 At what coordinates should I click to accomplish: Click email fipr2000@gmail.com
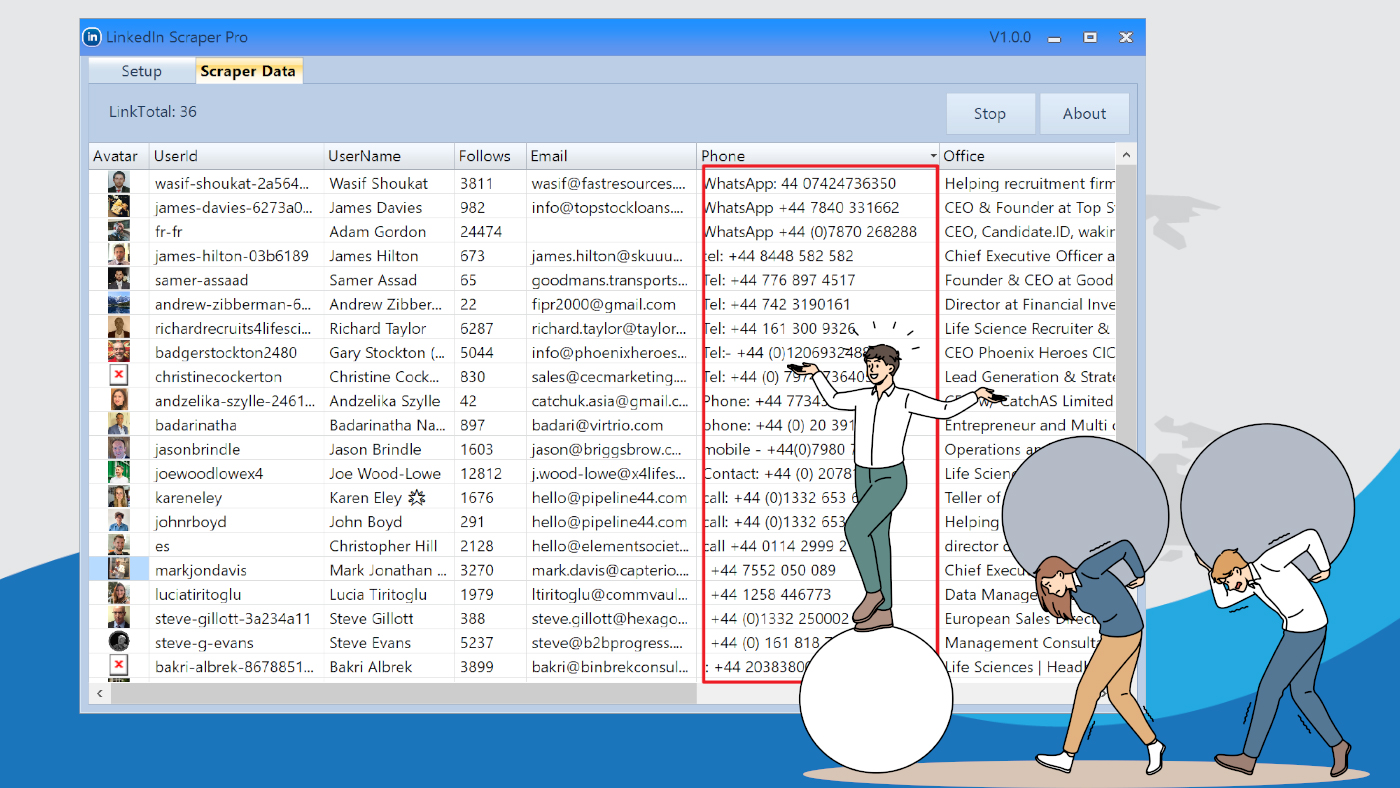click(604, 304)
